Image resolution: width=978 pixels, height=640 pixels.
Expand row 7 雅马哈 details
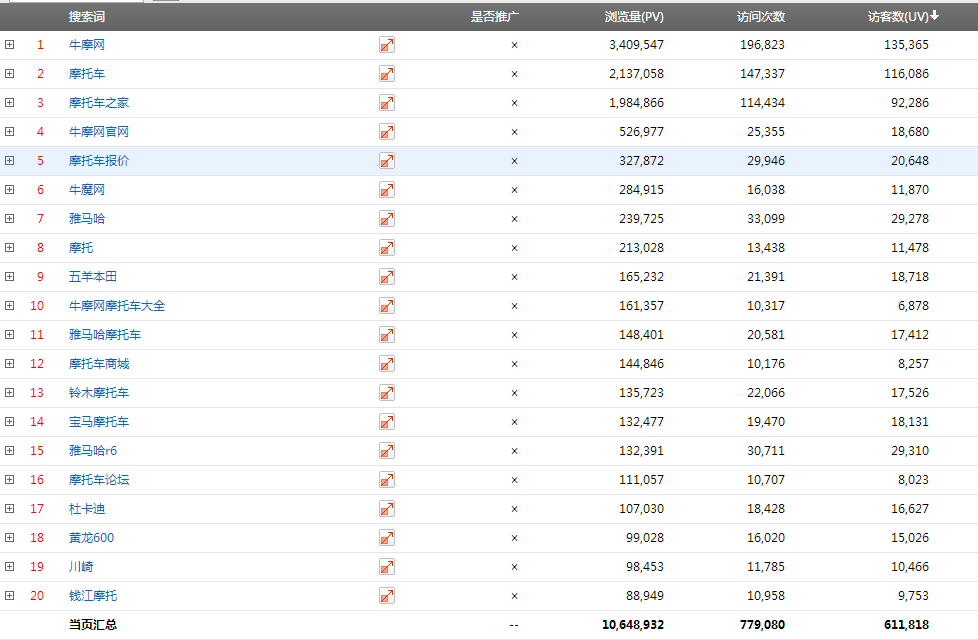coord(9,218)
